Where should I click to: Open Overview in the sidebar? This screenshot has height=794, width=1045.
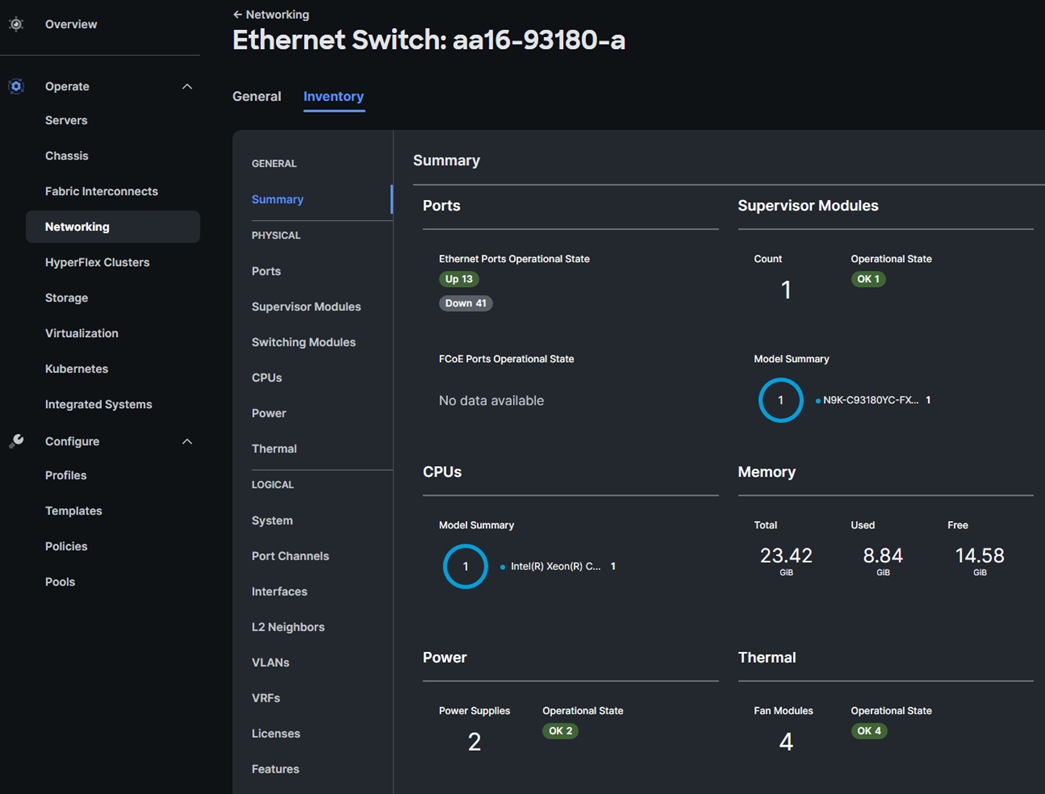(x=71, y=24)
